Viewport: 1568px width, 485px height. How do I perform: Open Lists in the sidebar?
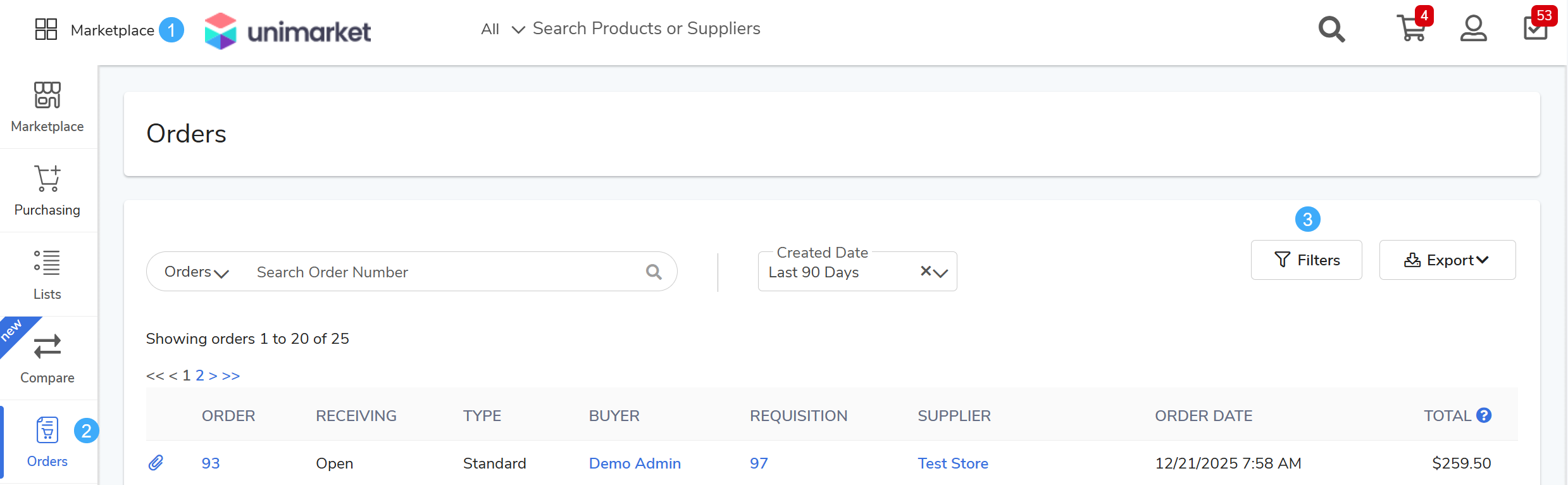[47, 274]
